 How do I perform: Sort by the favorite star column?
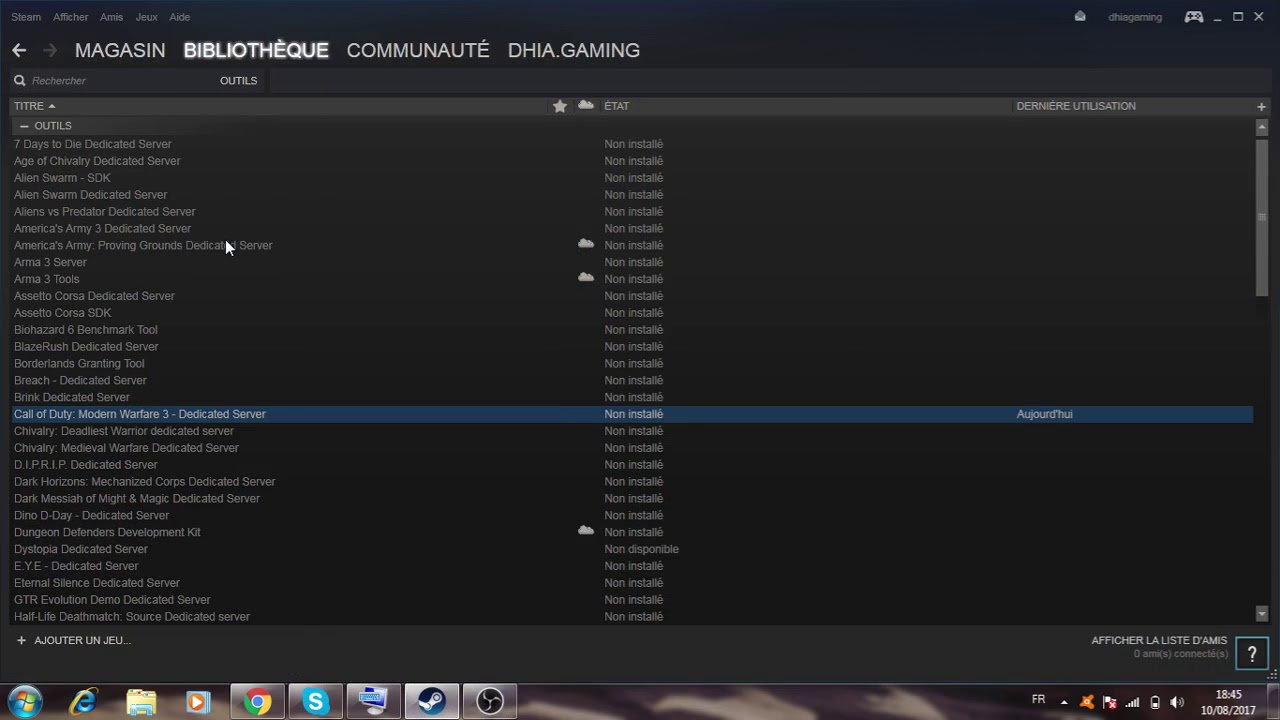coord(560,106)
